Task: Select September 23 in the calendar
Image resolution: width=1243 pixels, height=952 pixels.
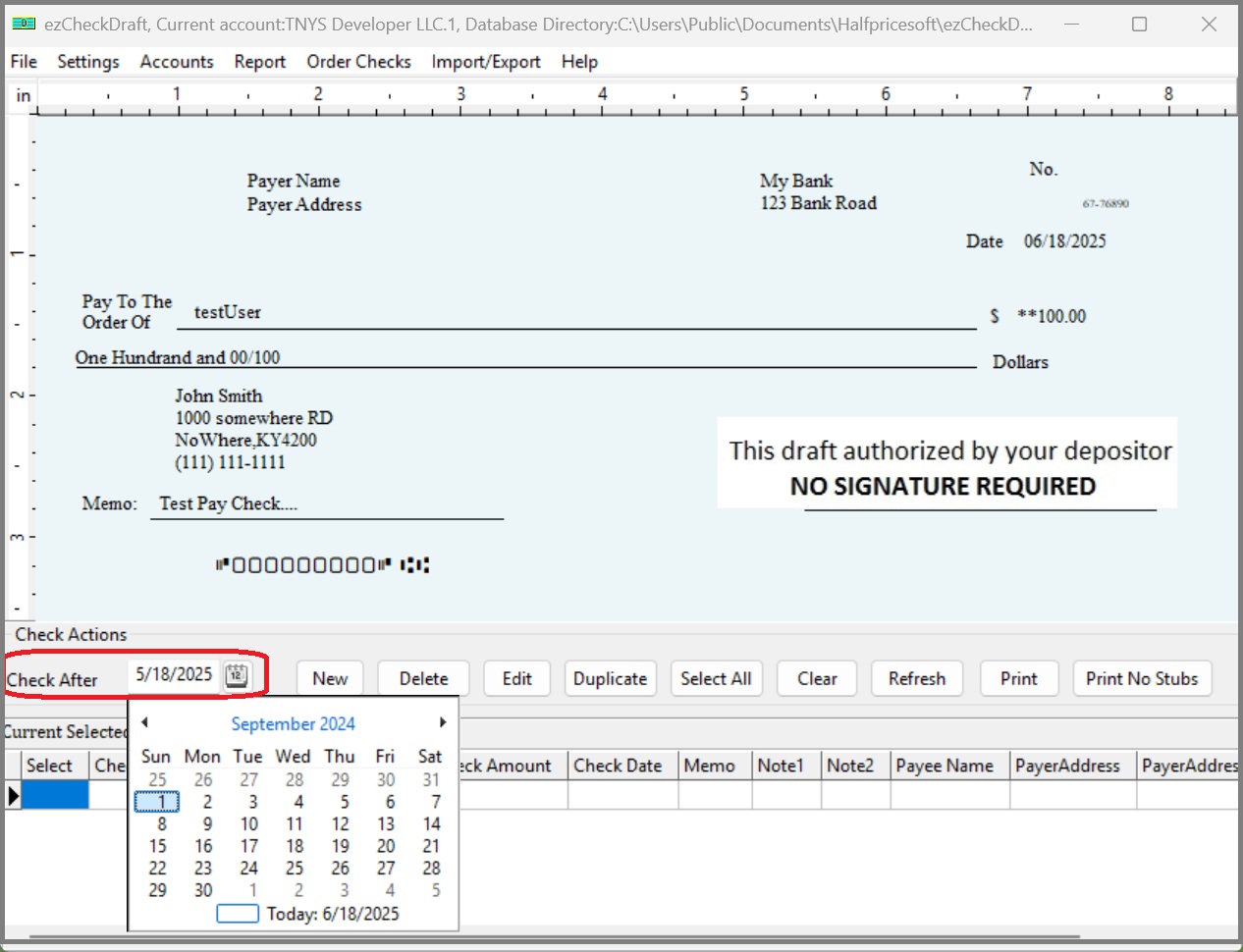Action: click(203, 869)
